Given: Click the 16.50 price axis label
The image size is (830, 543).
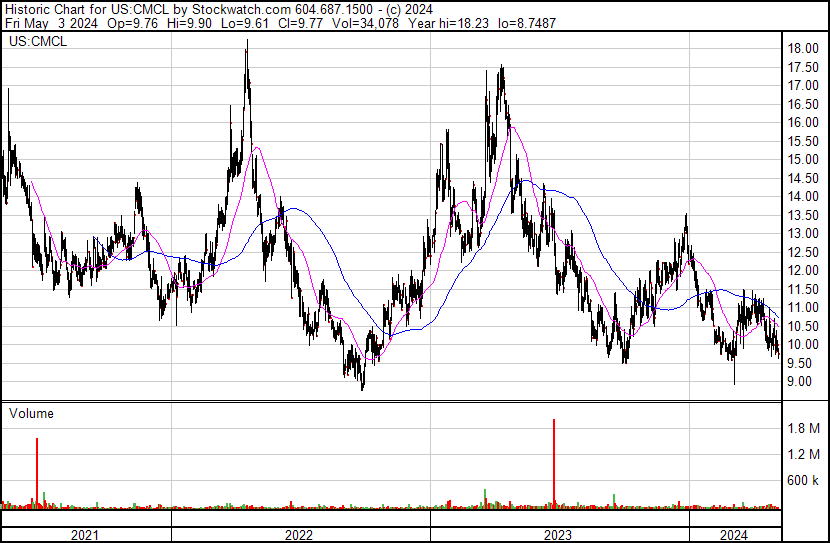Looking at the screenshot, I should (x=803, y=104).
